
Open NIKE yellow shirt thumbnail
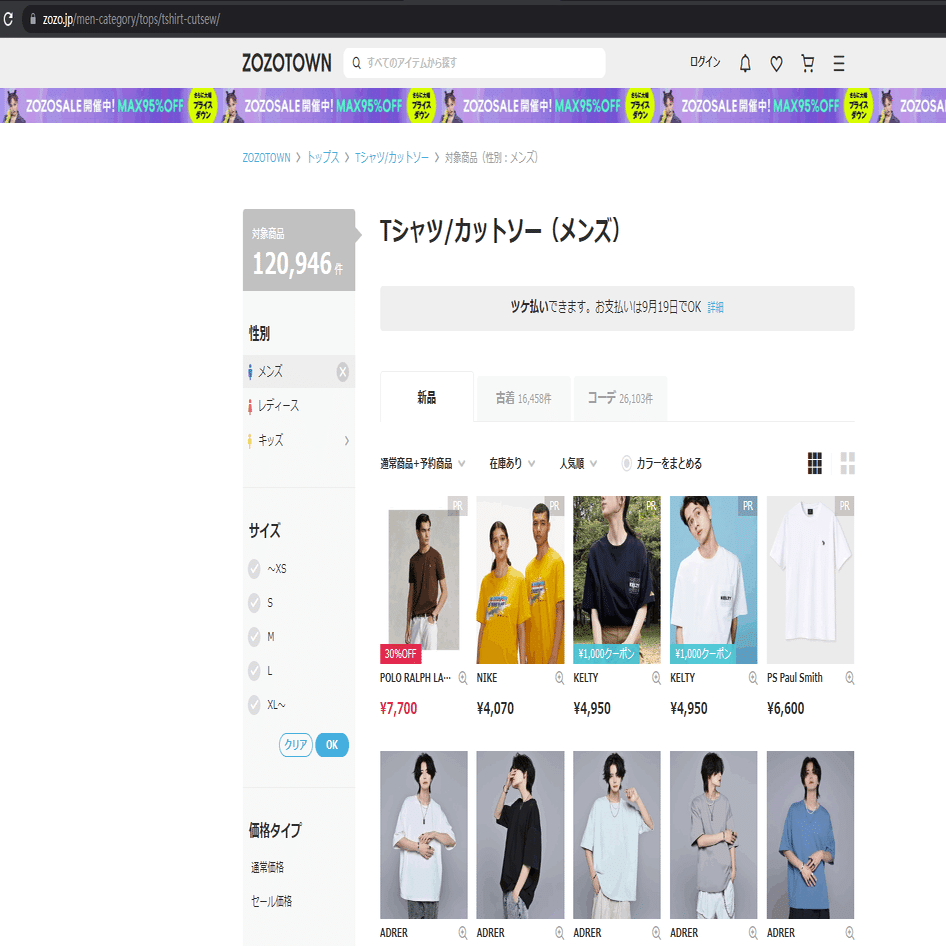[x=520, y=580]
